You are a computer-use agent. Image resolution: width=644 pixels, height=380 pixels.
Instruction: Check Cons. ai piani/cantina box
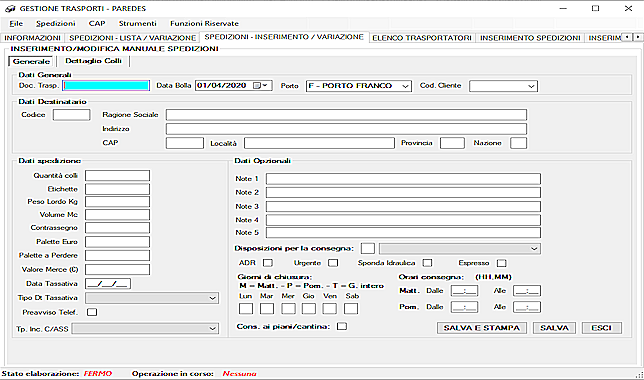click(342, 326)
